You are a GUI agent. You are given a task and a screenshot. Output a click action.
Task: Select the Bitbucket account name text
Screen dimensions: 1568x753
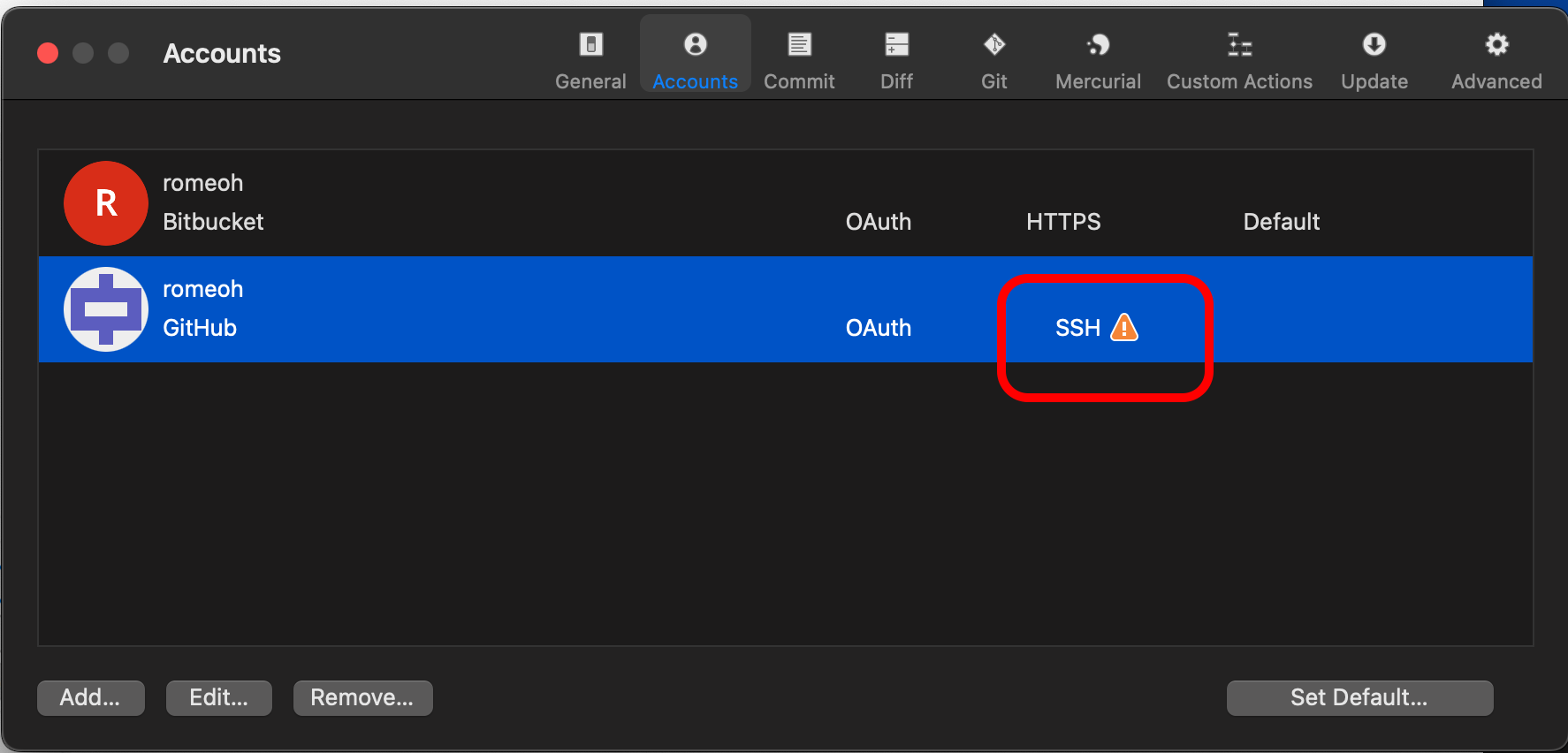click(202, 183)
